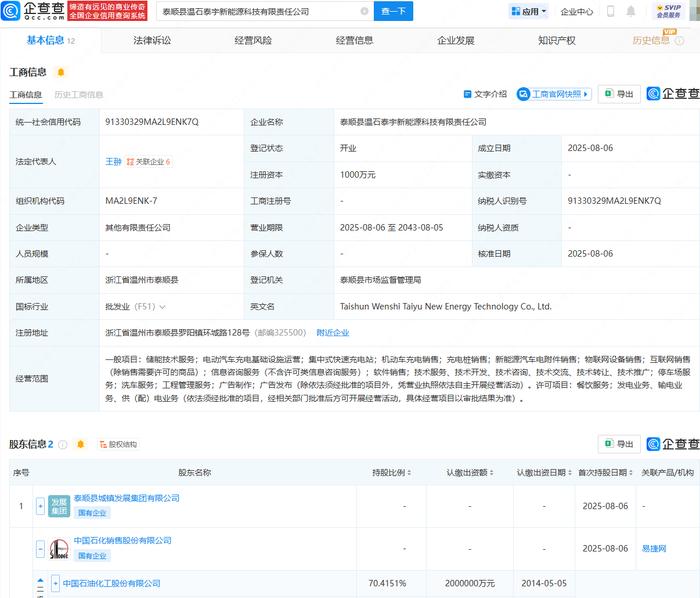This screenshot has height=598, width=700.
Task: Open the 应用 dropdown menu
Action: click(x=529, y=11)
